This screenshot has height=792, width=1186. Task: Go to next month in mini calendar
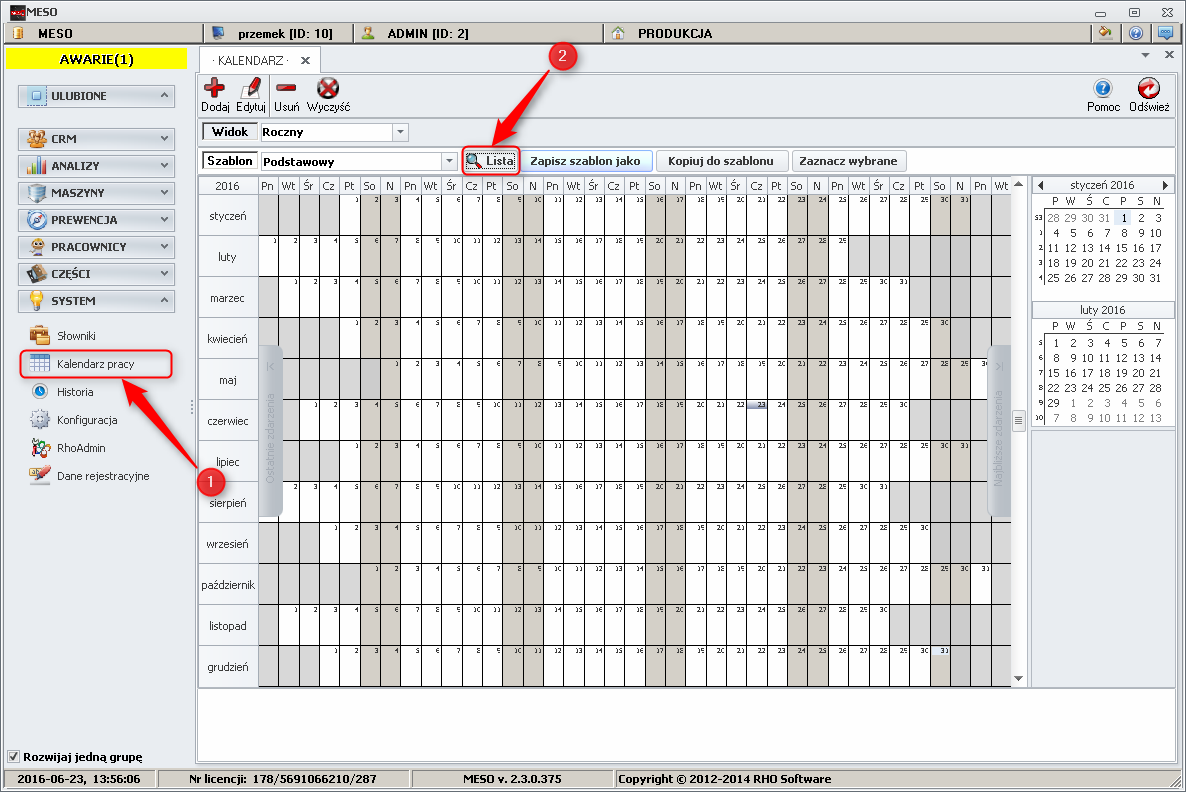[x=1165, y=185]
